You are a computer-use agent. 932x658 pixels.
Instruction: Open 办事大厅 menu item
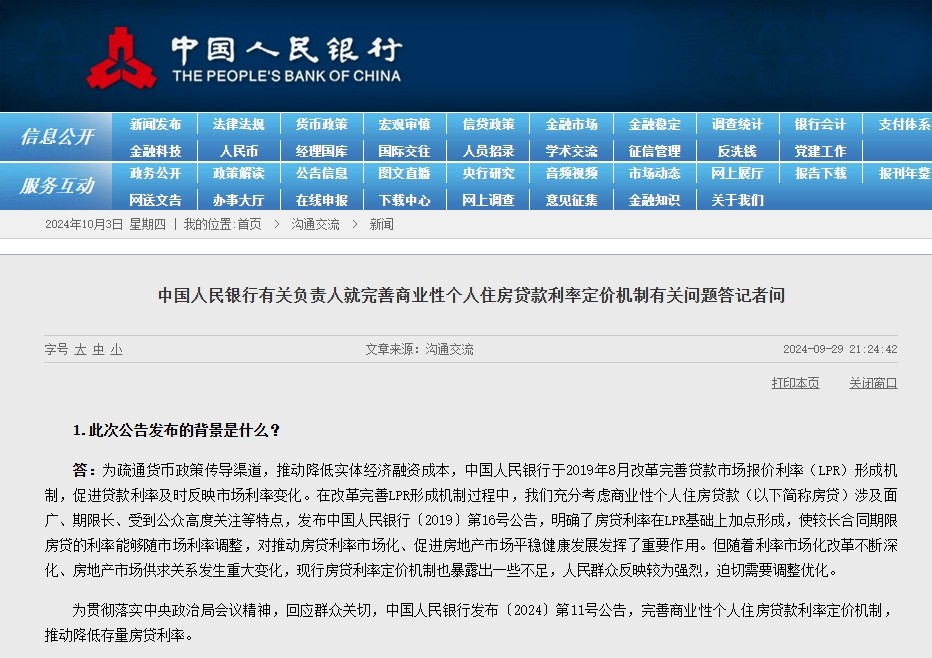pos(238,200)
